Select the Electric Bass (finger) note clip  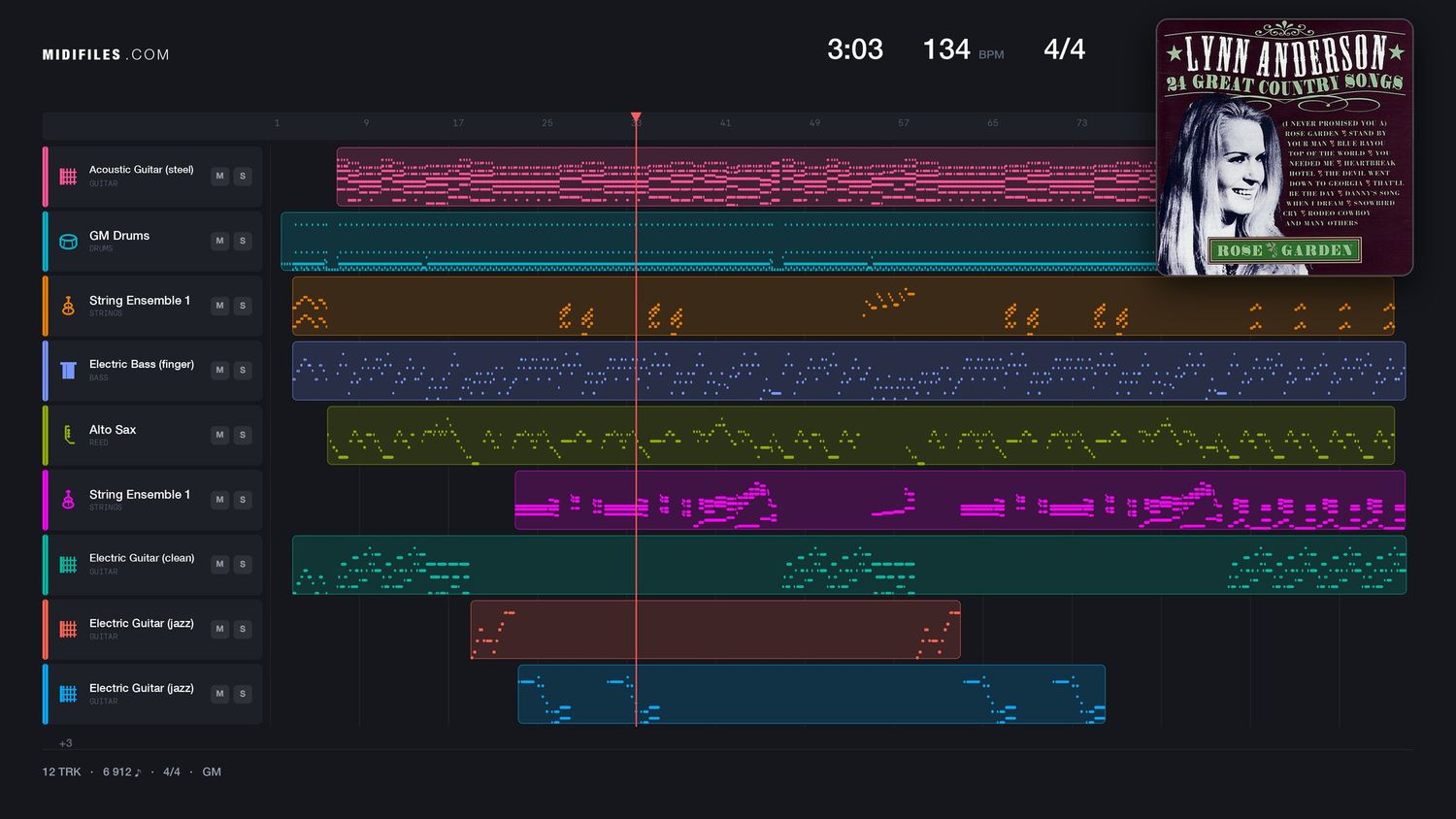tap(849, 371)
